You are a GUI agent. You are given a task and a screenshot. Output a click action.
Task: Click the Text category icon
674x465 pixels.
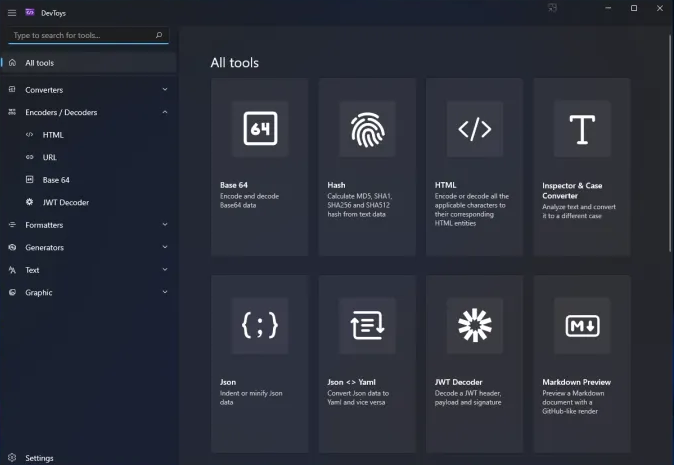12,270
